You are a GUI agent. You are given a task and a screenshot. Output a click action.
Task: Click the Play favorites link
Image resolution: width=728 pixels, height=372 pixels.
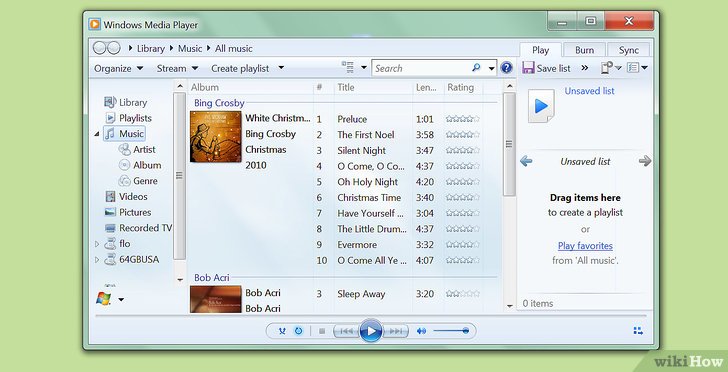(x=585, y=246)
